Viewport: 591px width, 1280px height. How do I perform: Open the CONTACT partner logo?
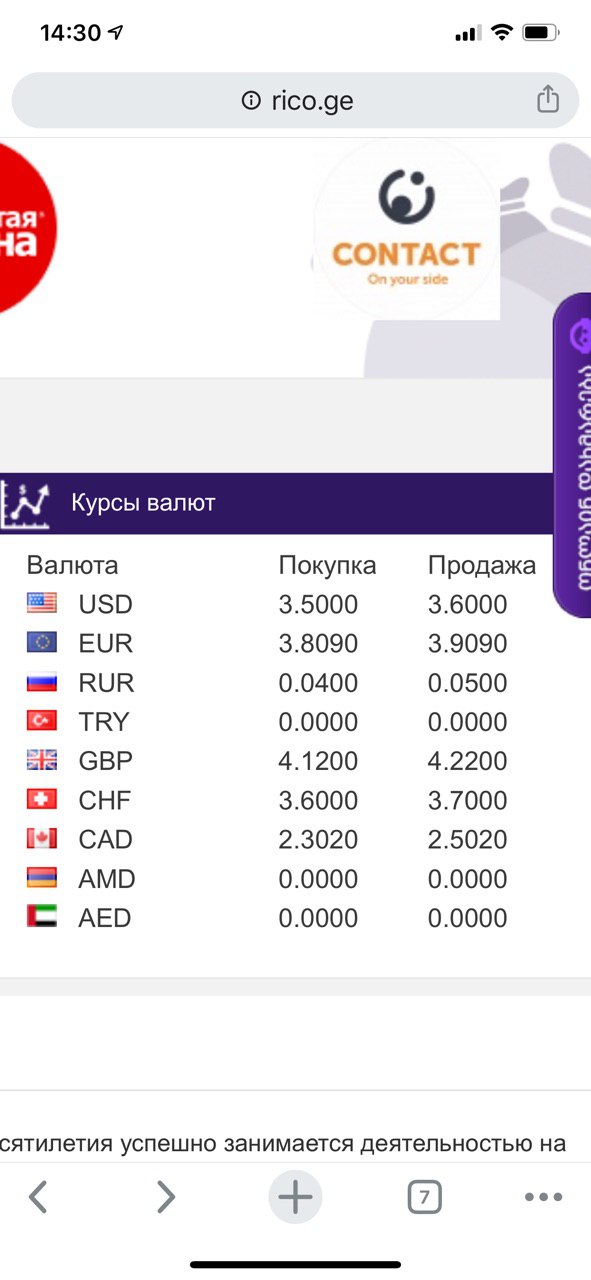coord(406,231)
